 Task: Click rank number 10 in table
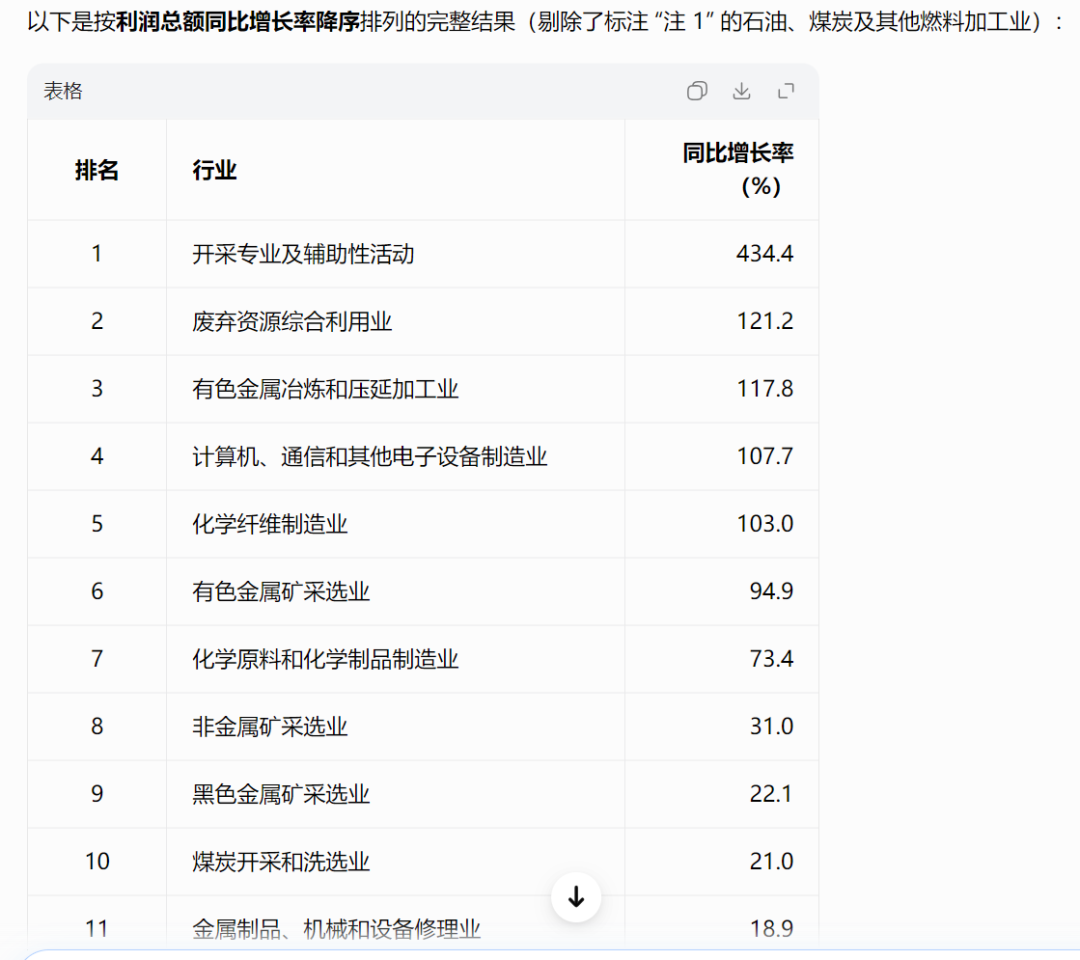pyautogui.click(x=97, y=861)
